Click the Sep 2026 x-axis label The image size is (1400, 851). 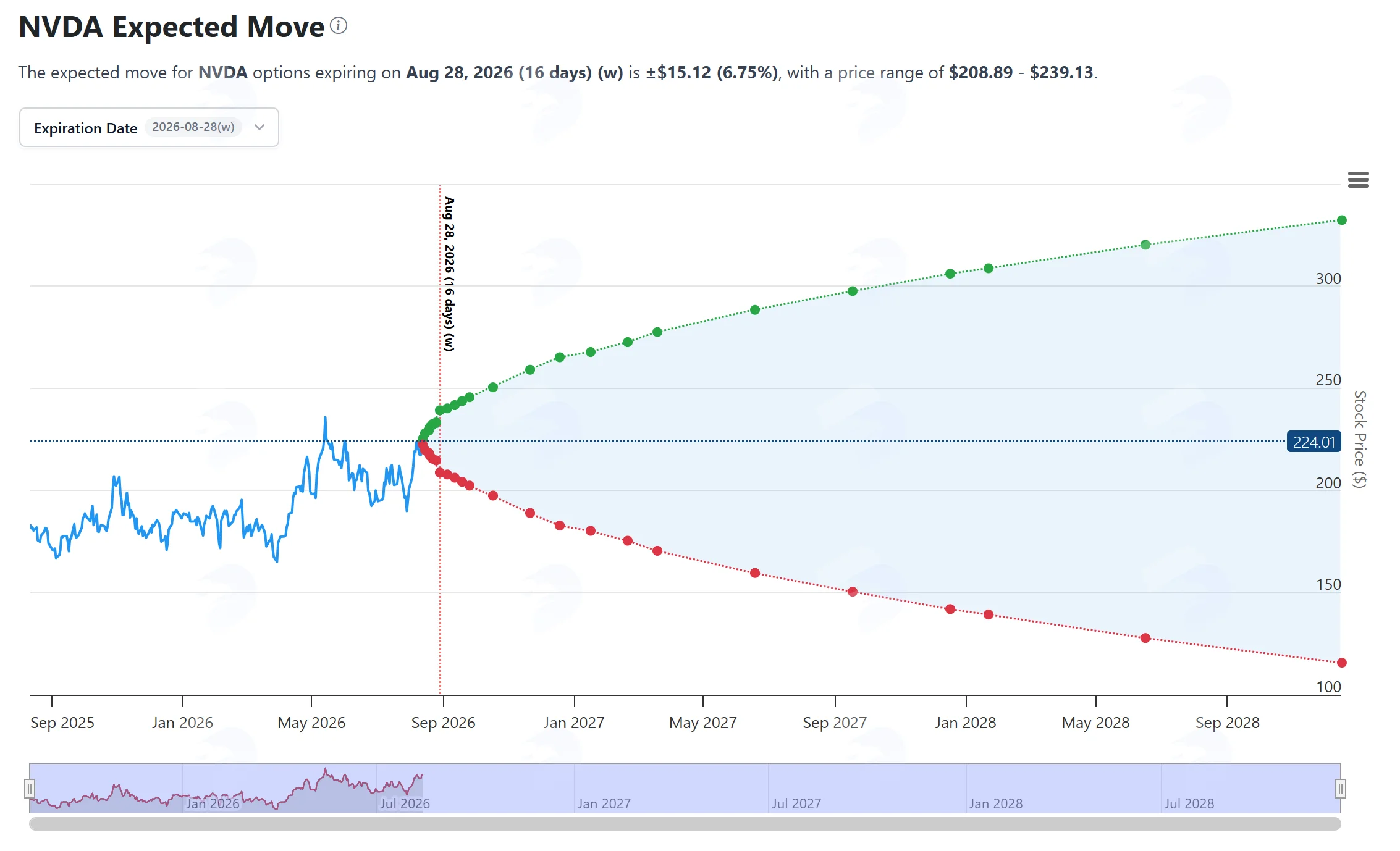point(443,723)
